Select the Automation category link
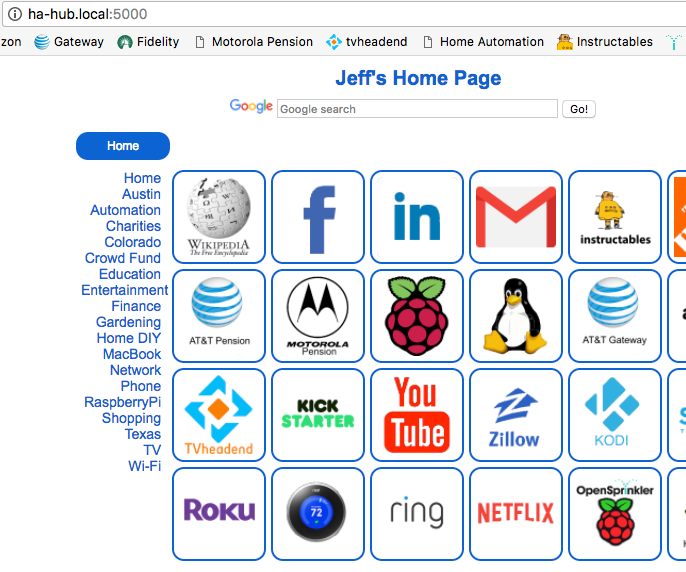Viewport: 686px width, 572px height. tap(126, 210)
